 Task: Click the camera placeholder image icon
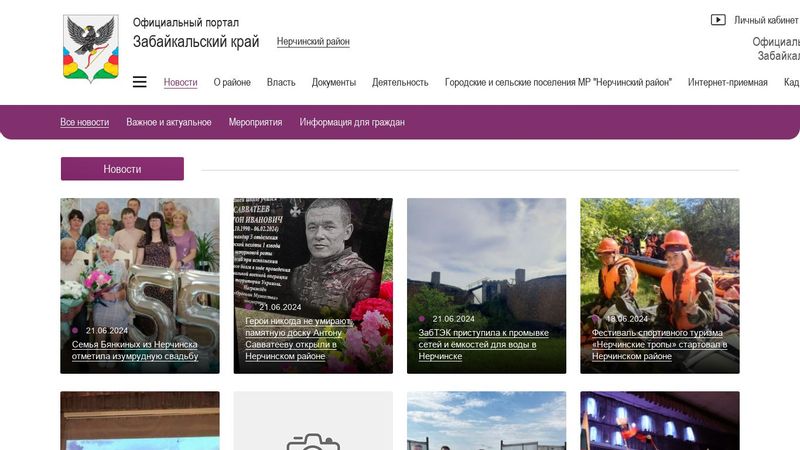pyautogui.click(x=313, y=441)
